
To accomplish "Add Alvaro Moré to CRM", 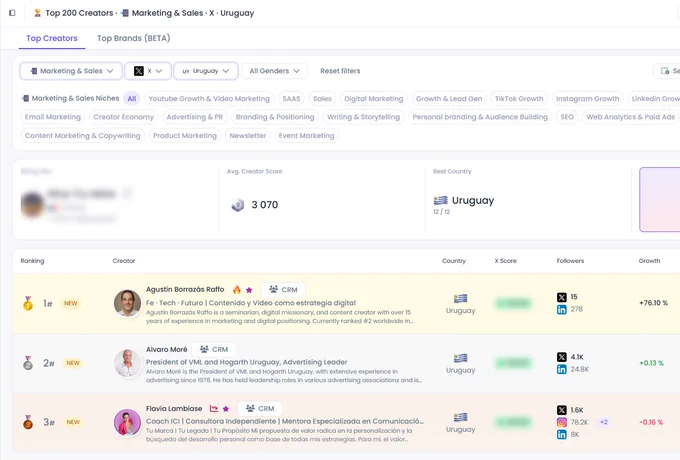I will (213, 349).
